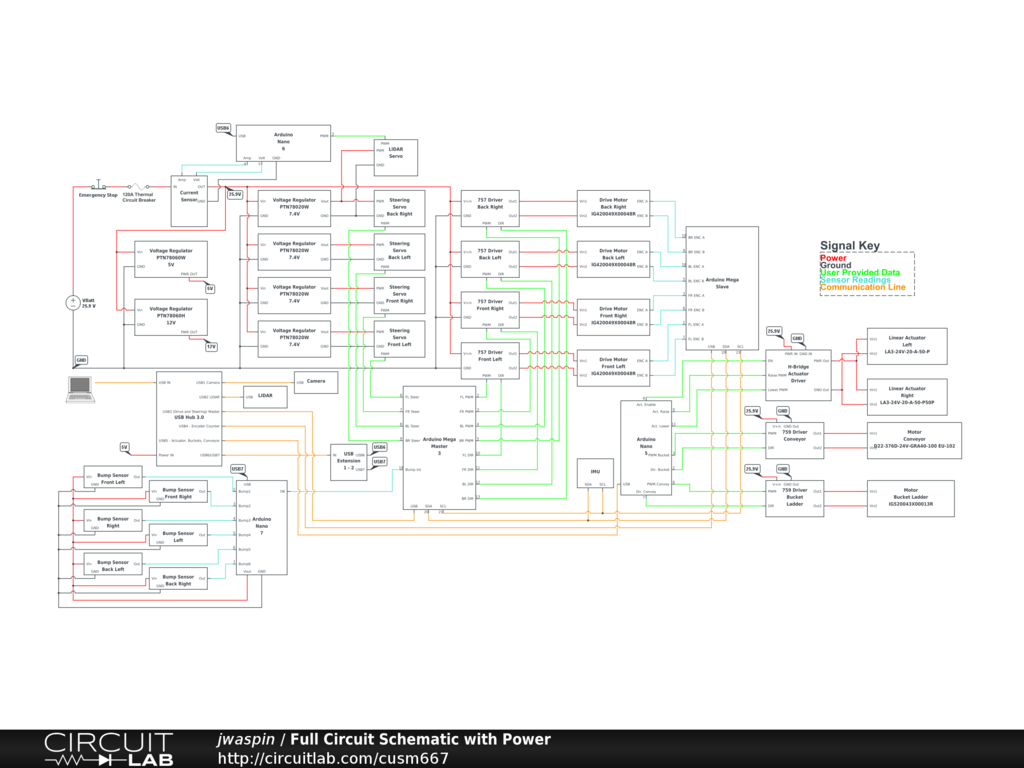Screen dimensions: 1024x768
Task: Select the 120A Thermal Circuit Breaker symbol
Action: pyautogui.click(x=140, y=186)
